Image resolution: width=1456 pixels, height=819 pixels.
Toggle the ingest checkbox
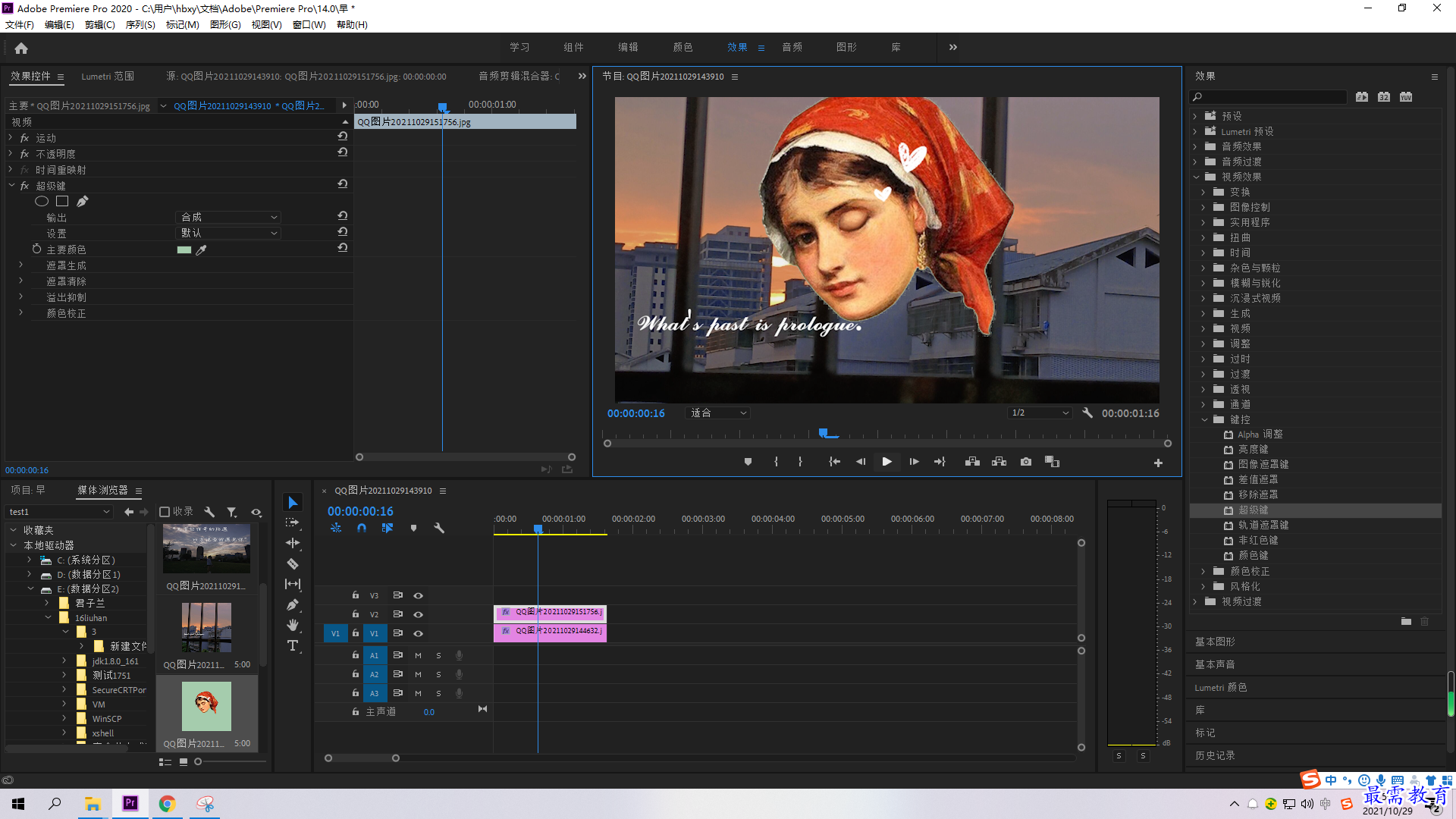165,512
